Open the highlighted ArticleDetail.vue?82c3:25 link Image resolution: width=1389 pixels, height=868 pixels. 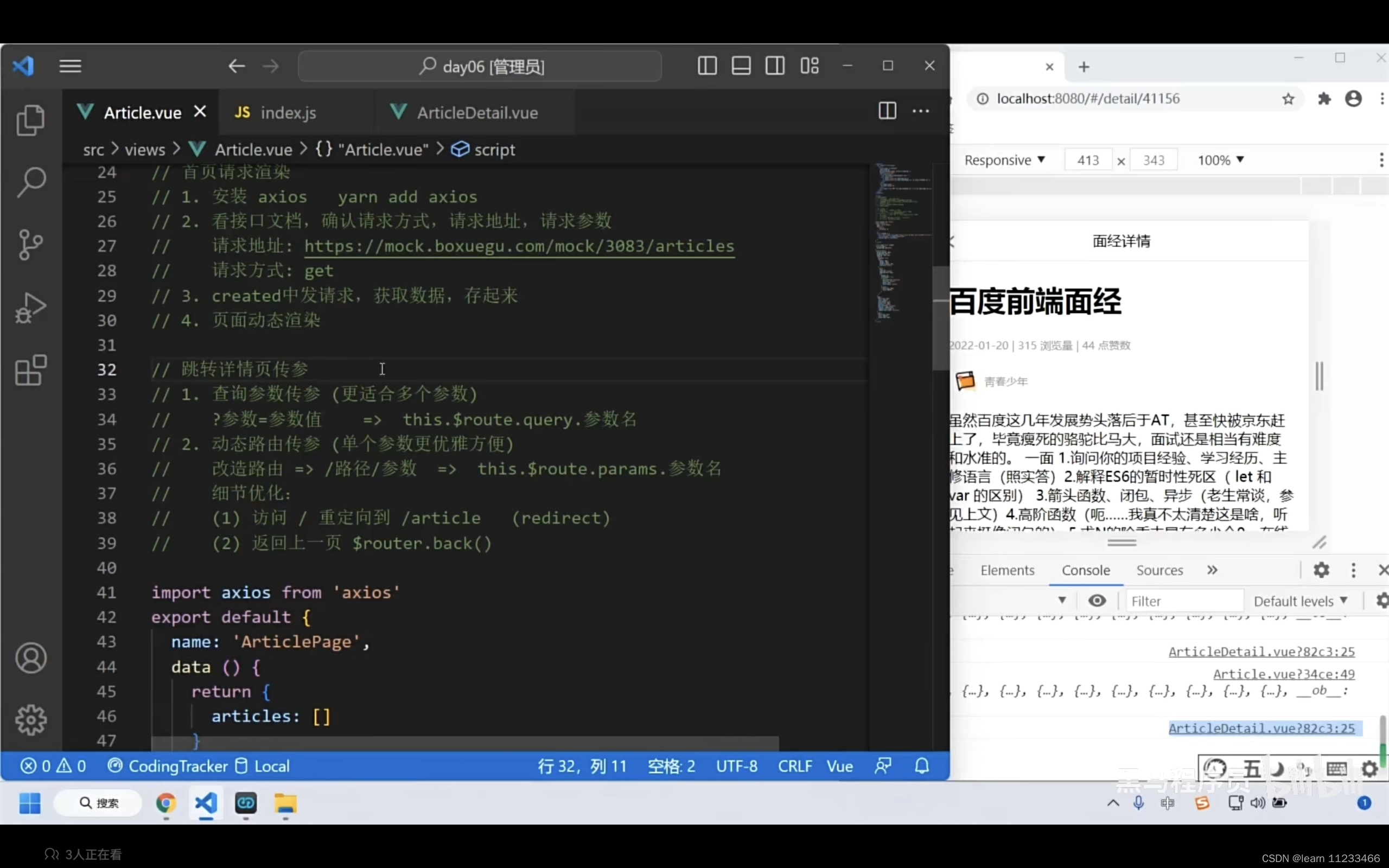tap(1261, 729)
